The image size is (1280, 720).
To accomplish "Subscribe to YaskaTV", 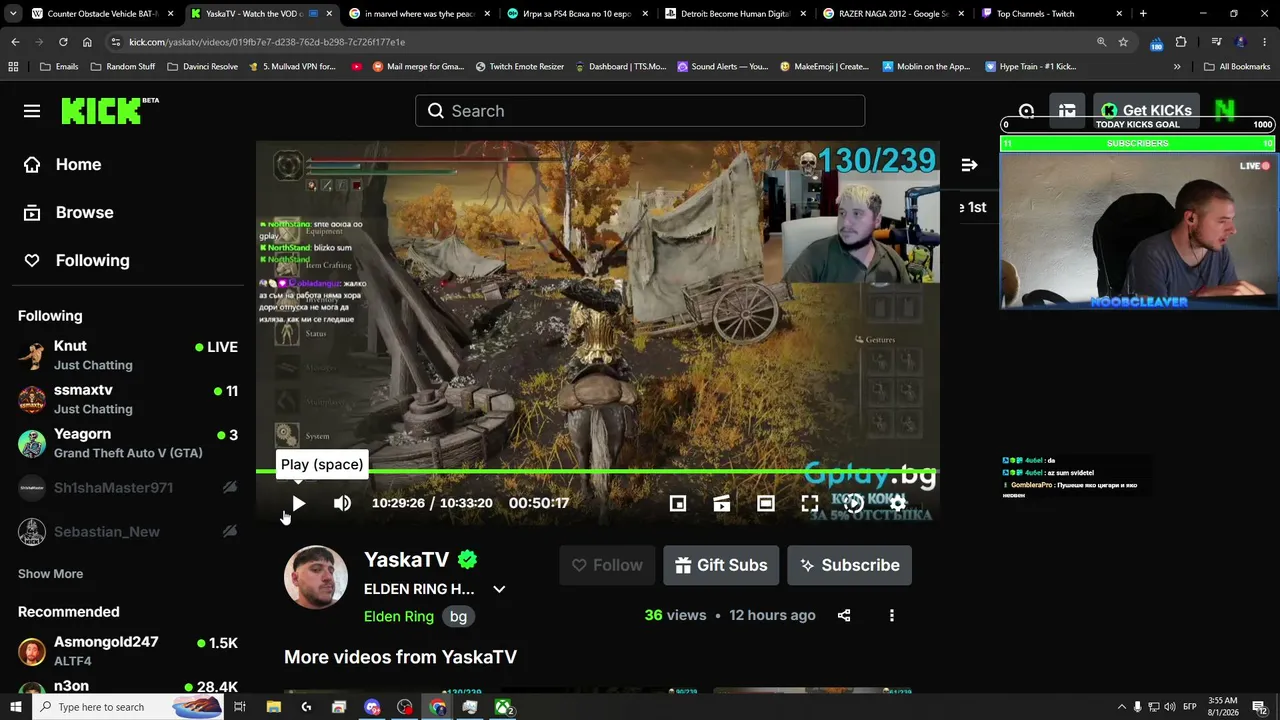I will pyautogui.click(x=849, y=565).
